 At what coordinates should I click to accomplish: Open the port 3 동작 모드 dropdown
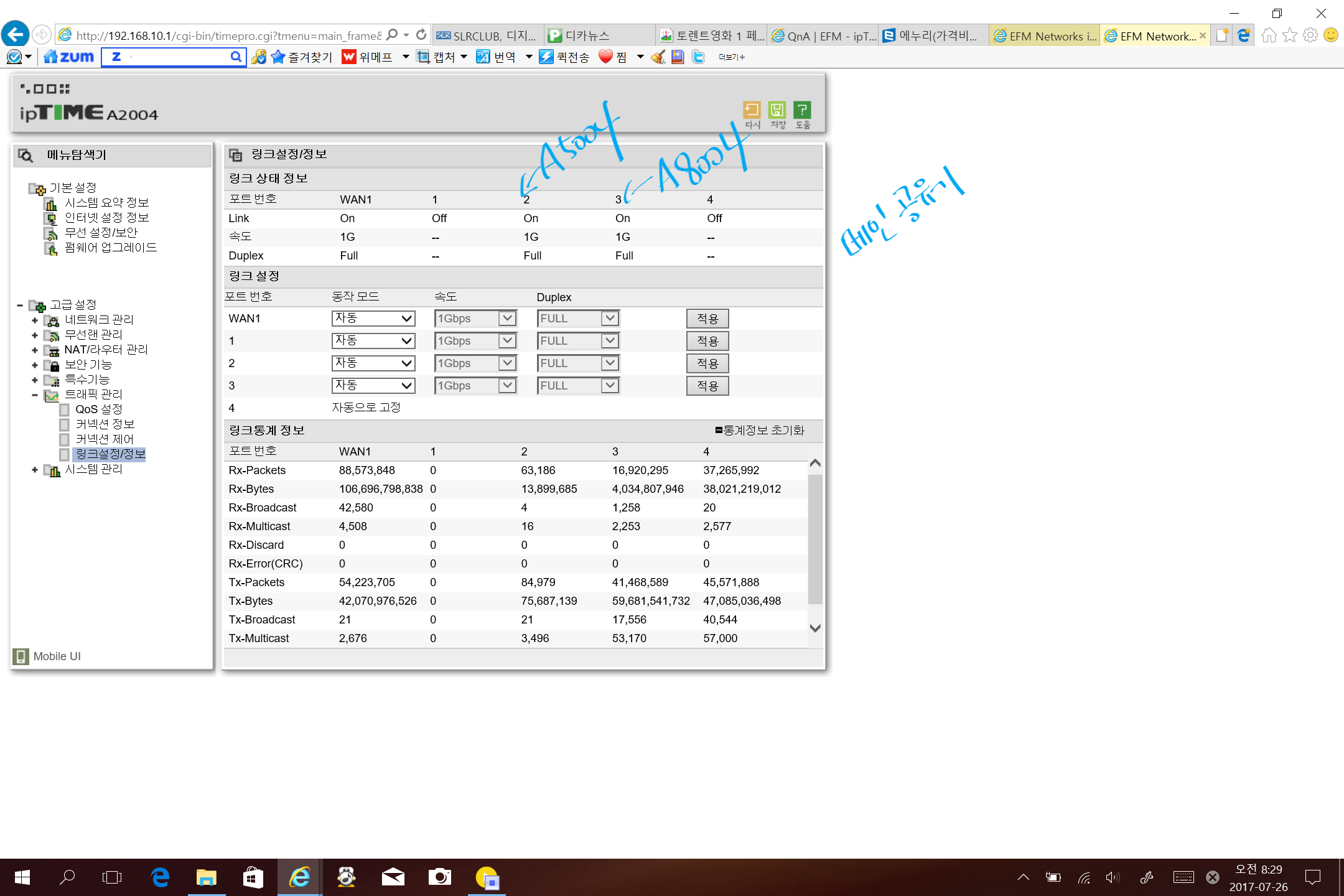[373, 386]
